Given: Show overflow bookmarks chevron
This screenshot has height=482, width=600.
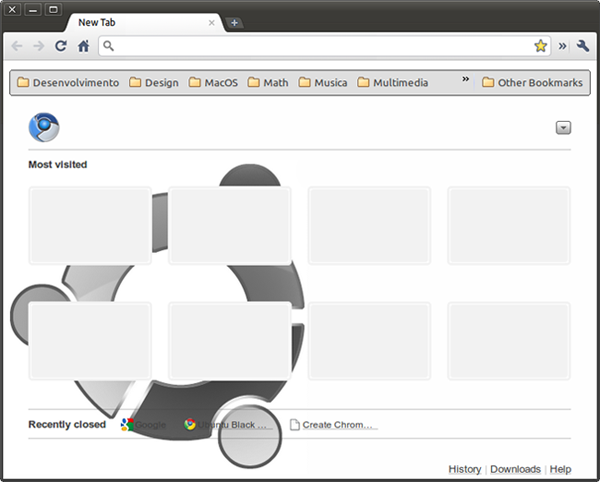Looking at the screenshot, I should click(x=466, y=80).
